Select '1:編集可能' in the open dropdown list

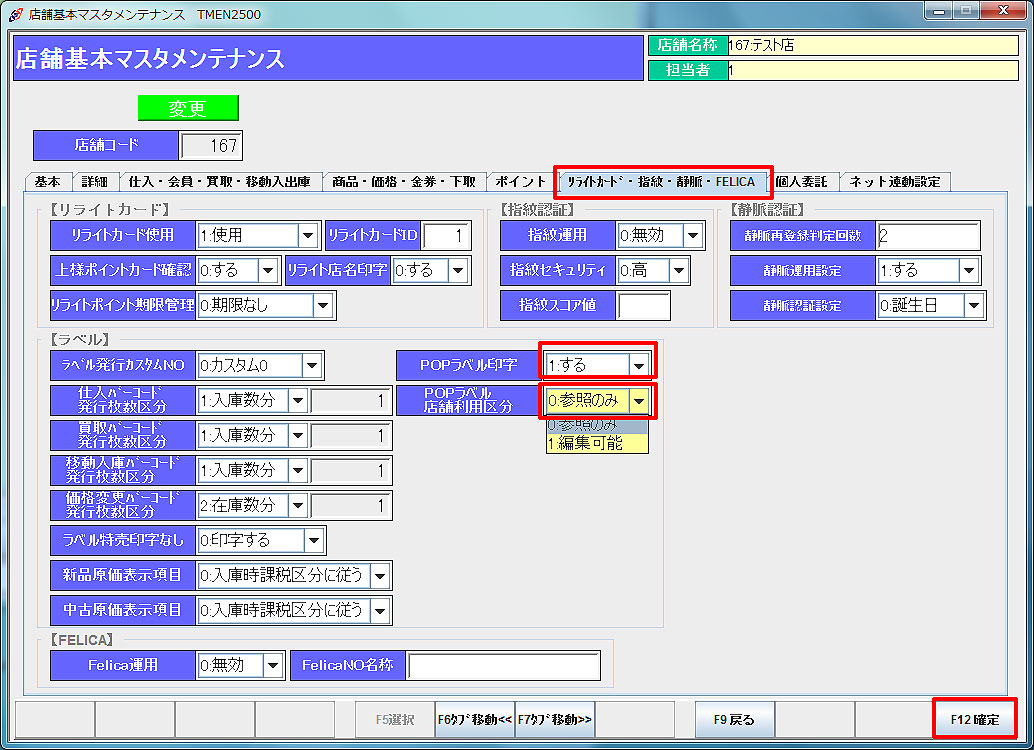pyautogui.click(x=596, y=443)
